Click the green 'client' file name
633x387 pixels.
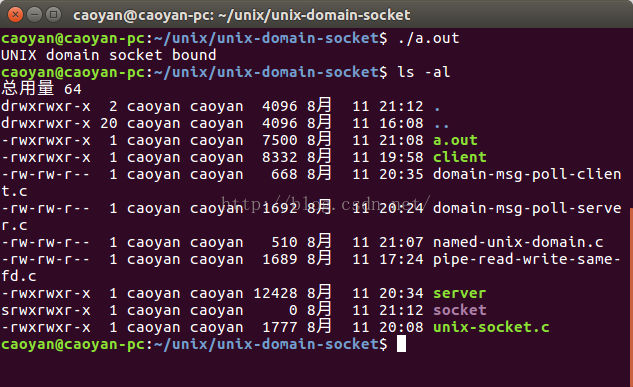[460, 157]
